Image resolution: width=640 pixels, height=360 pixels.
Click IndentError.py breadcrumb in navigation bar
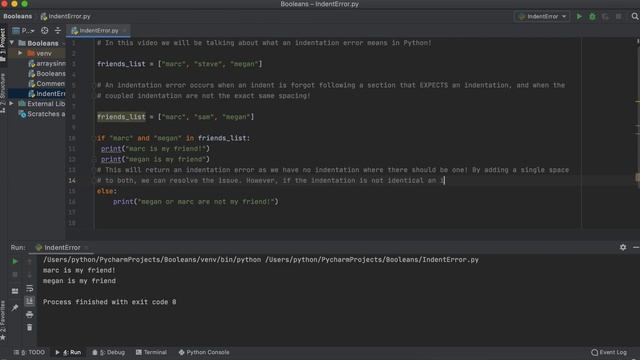point(65,16)
